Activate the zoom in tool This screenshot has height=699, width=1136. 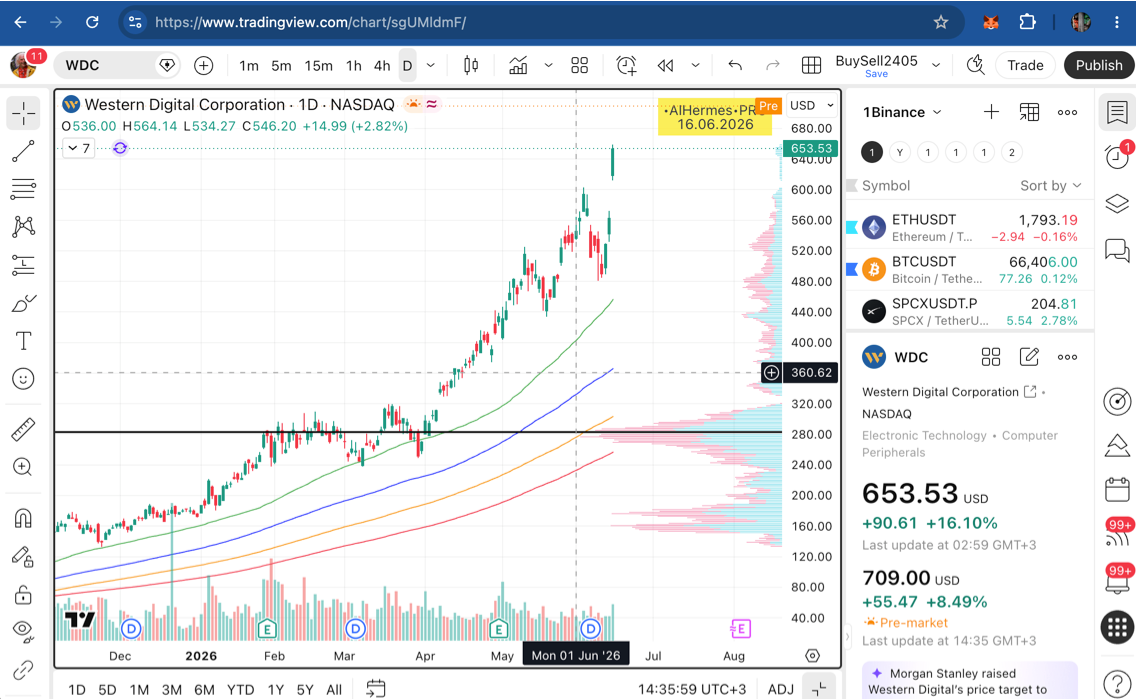tap(23, 467)
